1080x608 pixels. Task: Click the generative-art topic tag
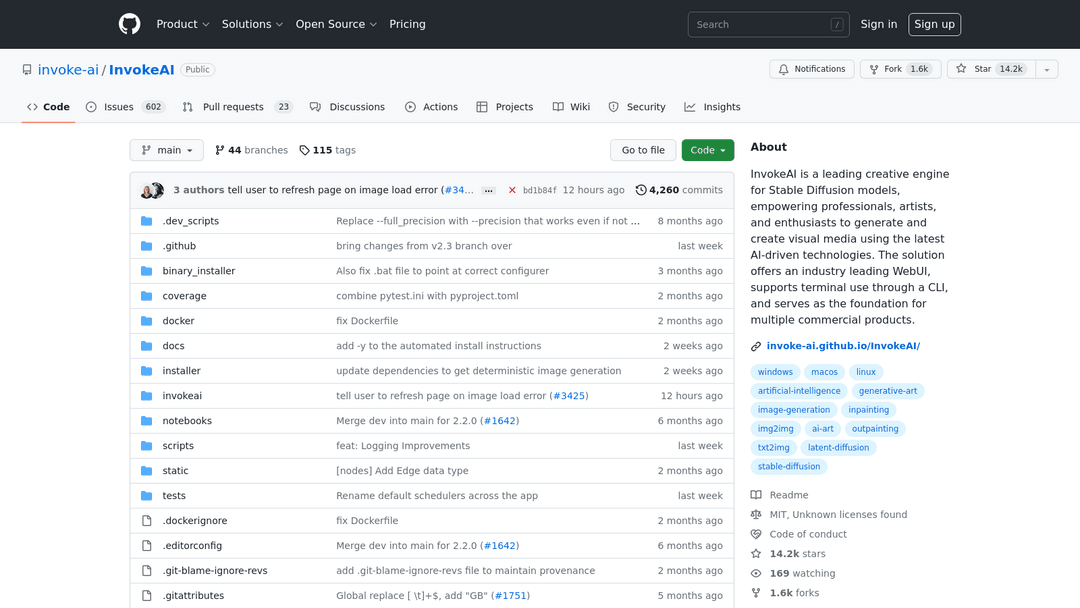point(887,391)
